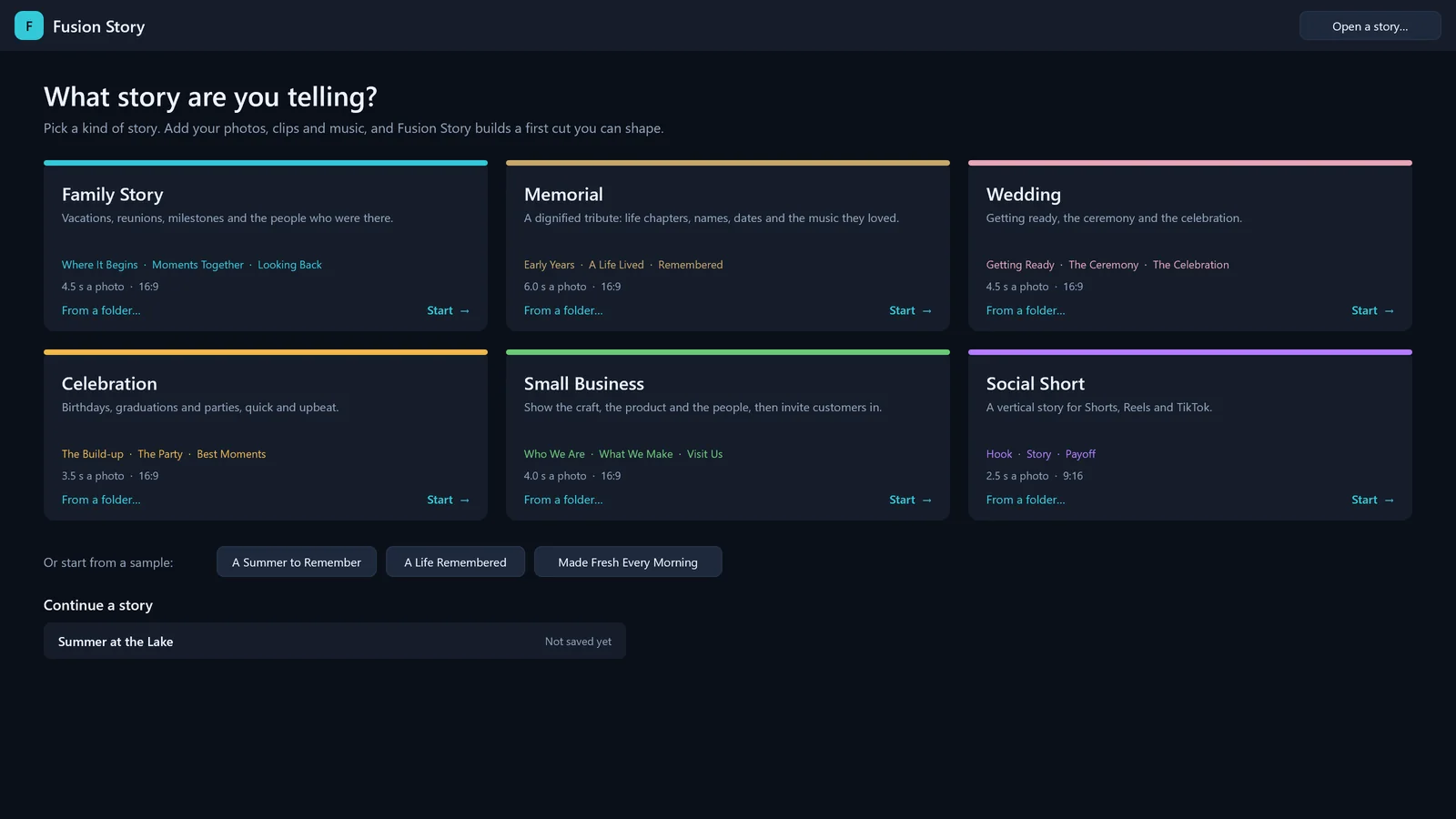
Task: Click the Hook chapter label
Action: [x=999, y=454]
